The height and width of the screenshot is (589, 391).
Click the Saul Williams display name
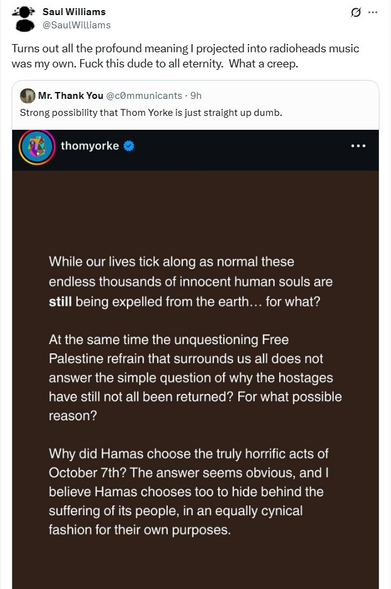(x=74, y=12)
